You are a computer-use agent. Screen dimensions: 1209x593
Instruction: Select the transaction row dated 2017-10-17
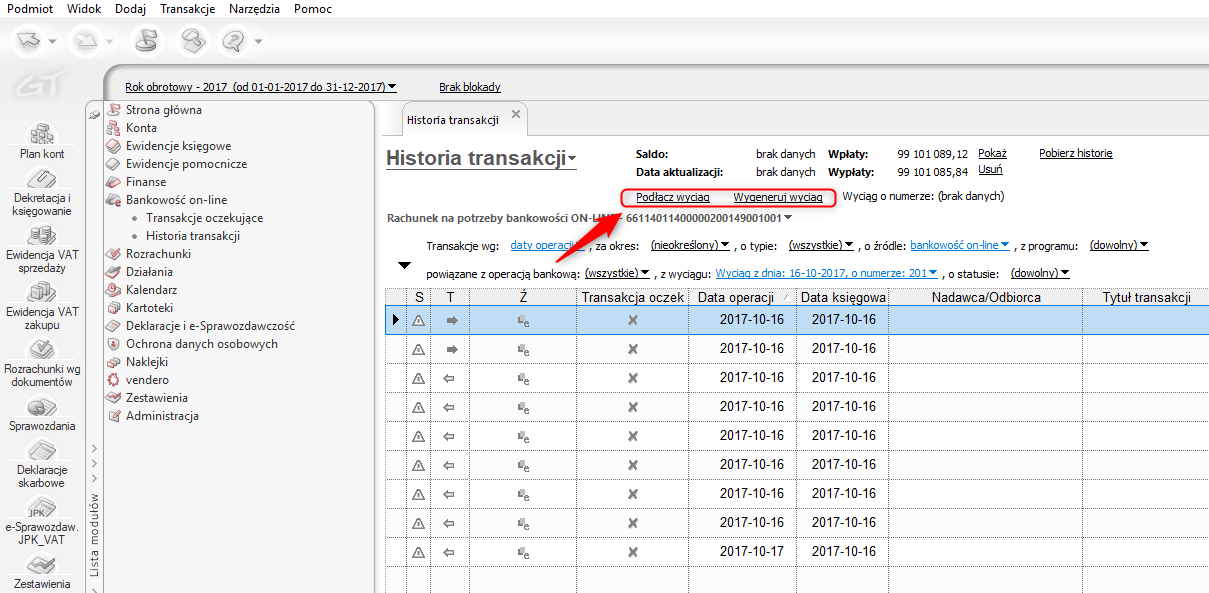pyautogui.click(x=797, y=551)
